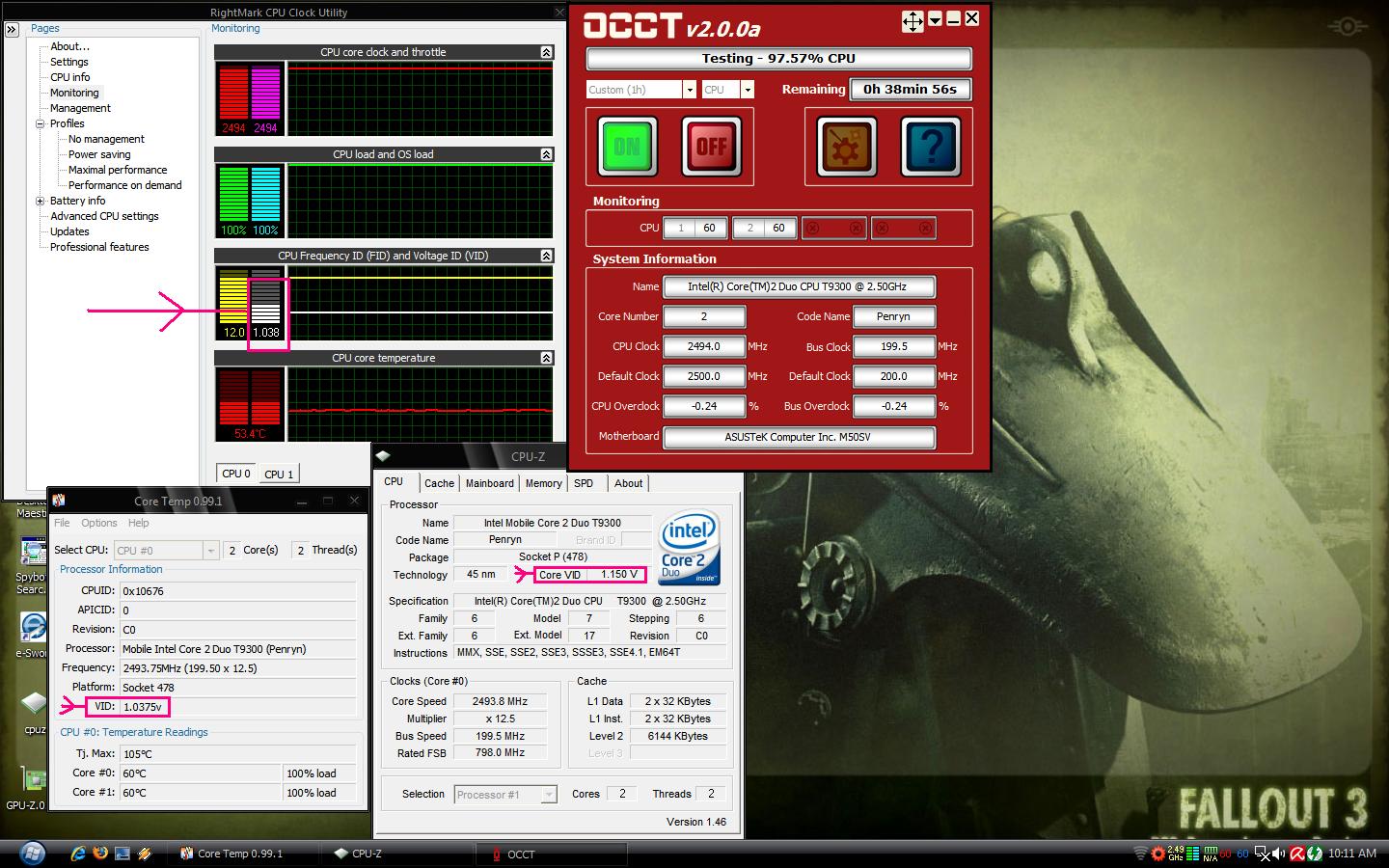Open the Windows Start orb
The height and width of the screenshot is (868, 1389).
pos(32,854)
